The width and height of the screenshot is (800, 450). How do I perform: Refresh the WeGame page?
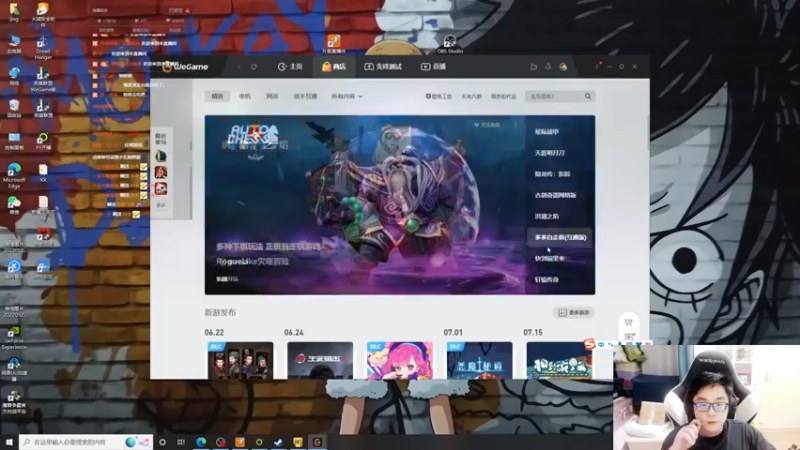coord(254,67)
